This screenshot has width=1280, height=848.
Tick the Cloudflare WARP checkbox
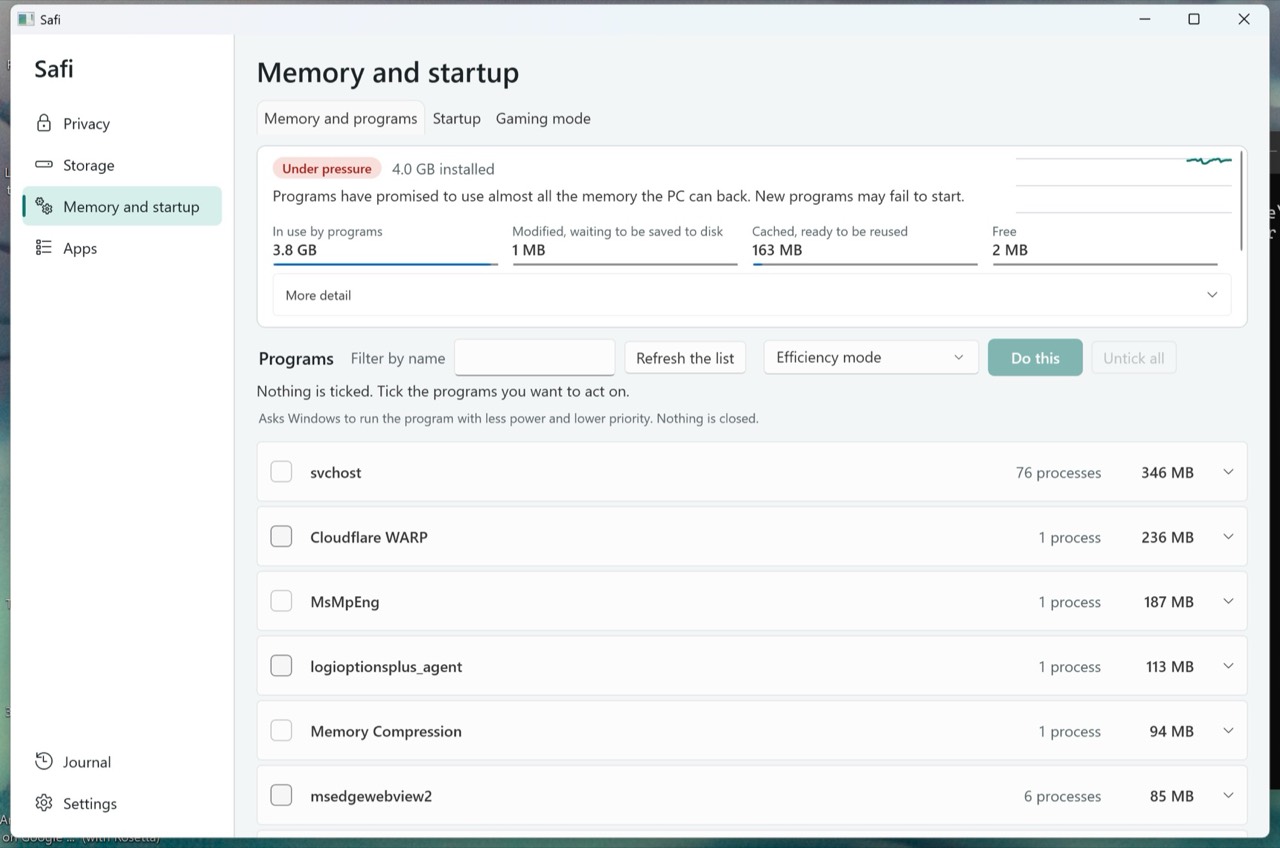pos(281,537)
